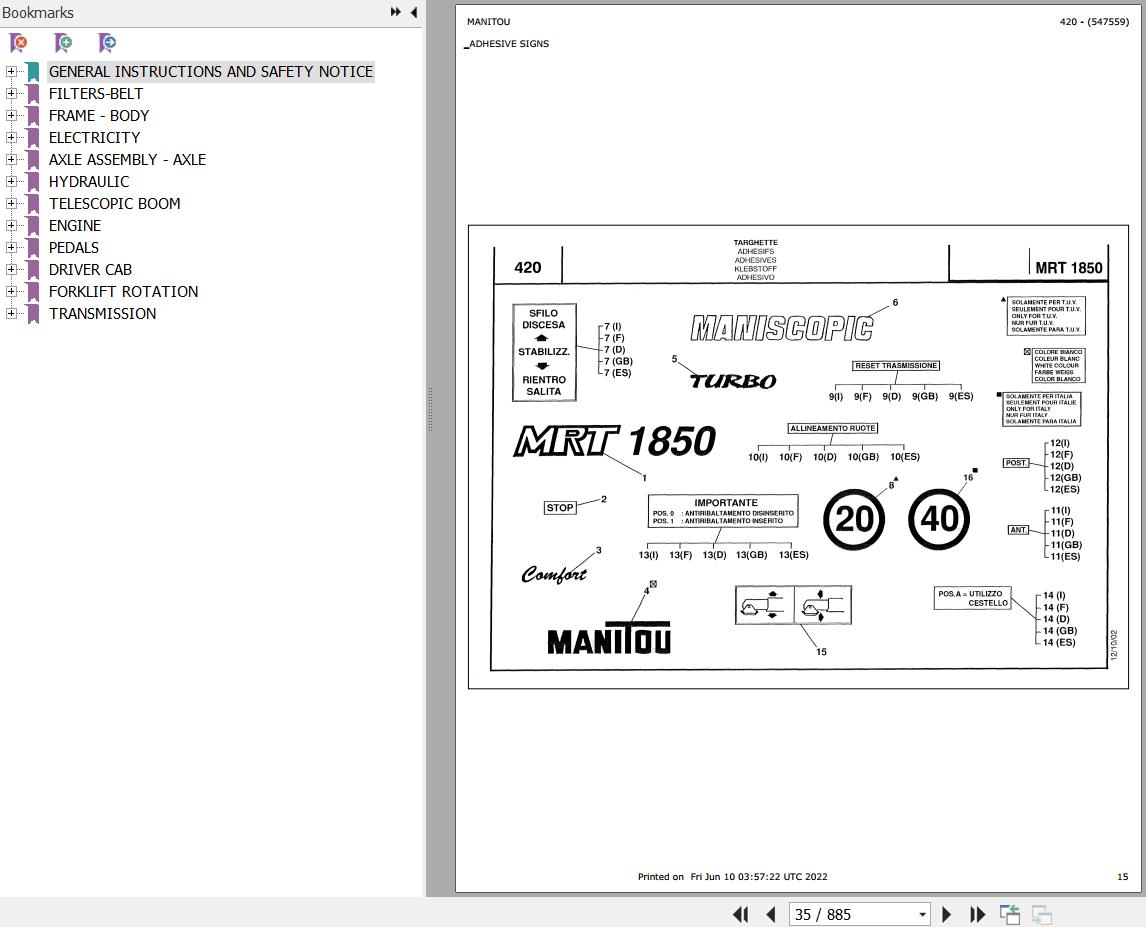Jump to the first page of the document
1146x927 pixels.
pos(741,914)
